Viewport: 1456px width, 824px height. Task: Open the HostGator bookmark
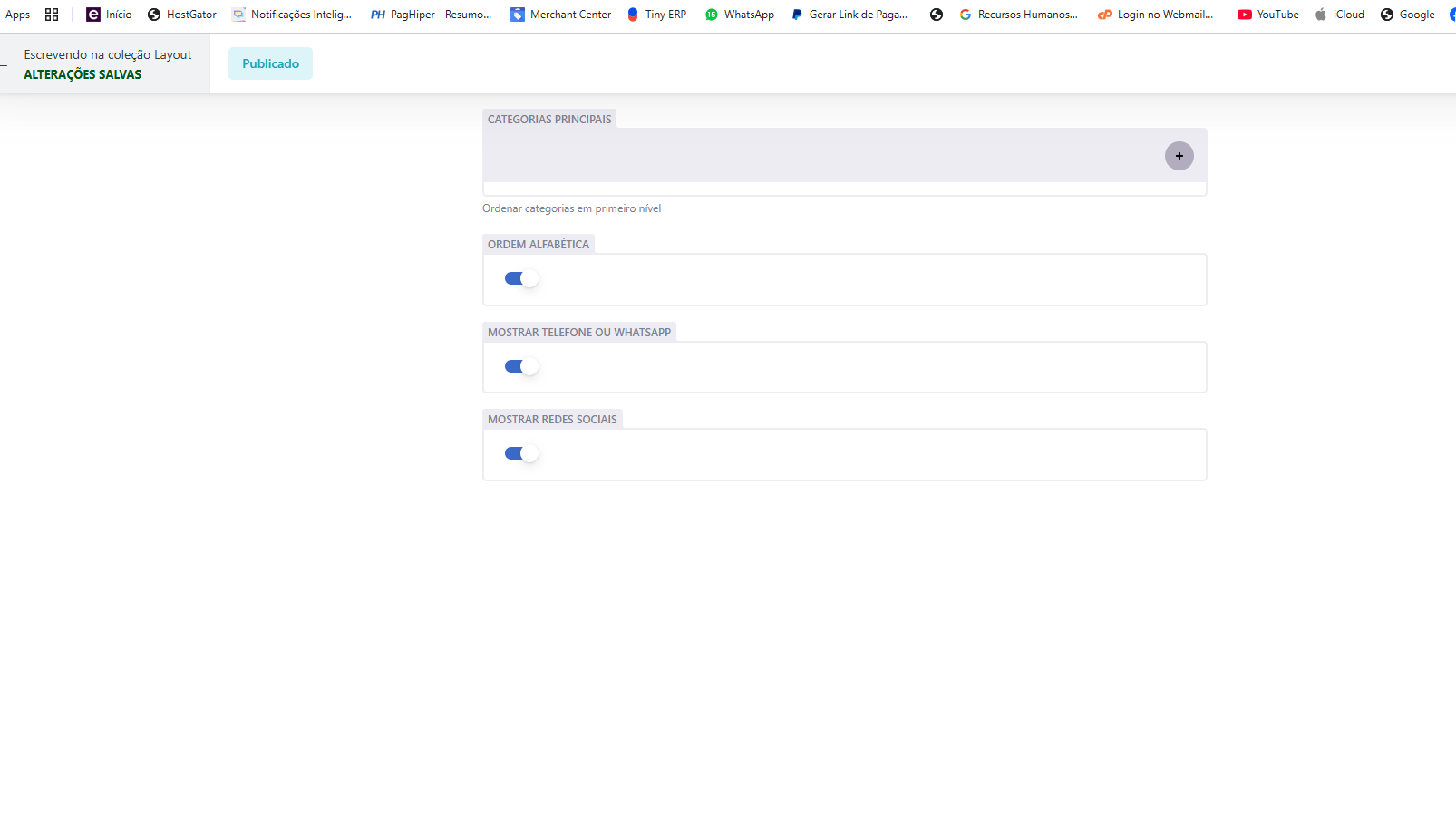coord(181,15)
